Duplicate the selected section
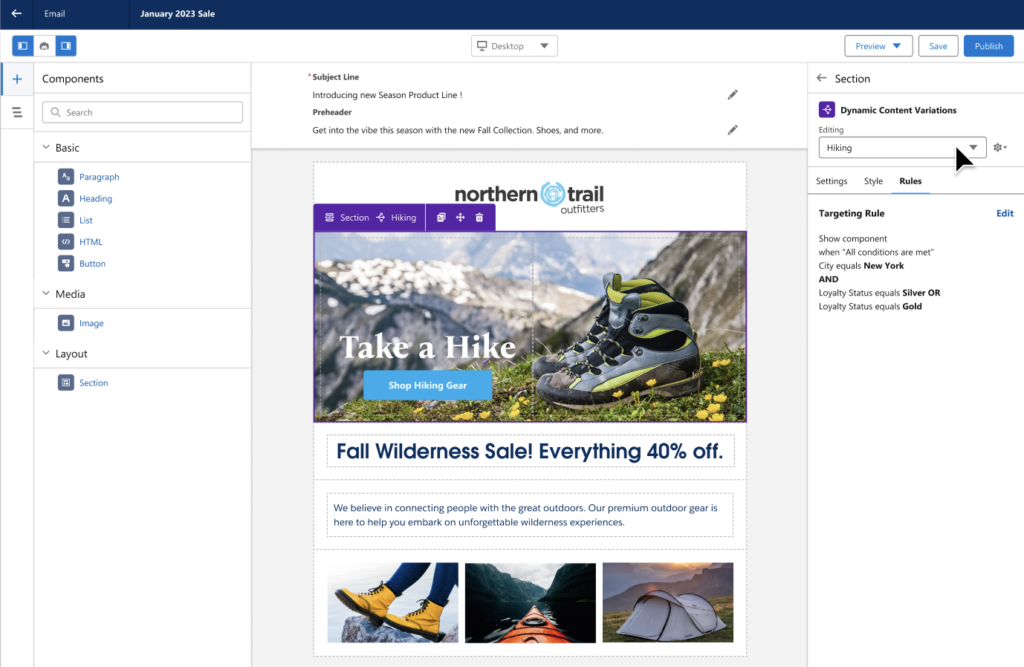Screen dimensions: 1024x667 pos(441,218)
